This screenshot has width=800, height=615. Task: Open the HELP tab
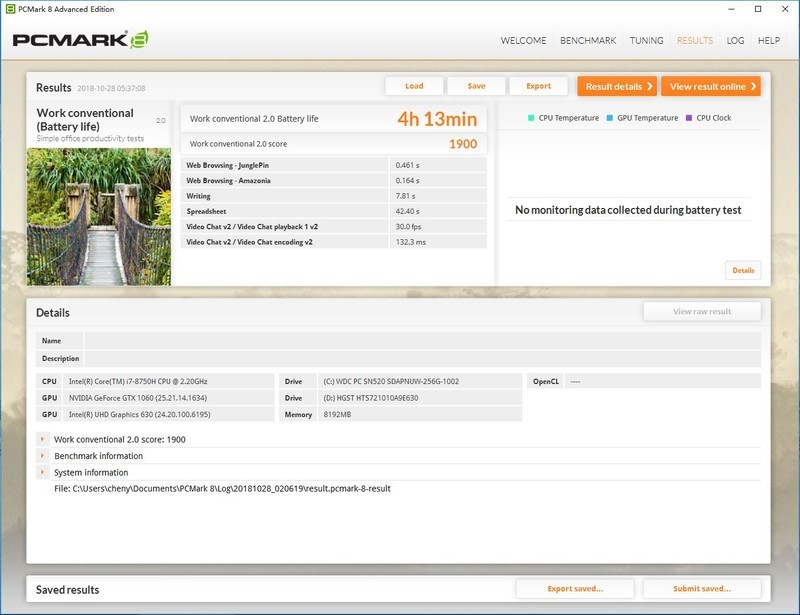coord(769,41)
